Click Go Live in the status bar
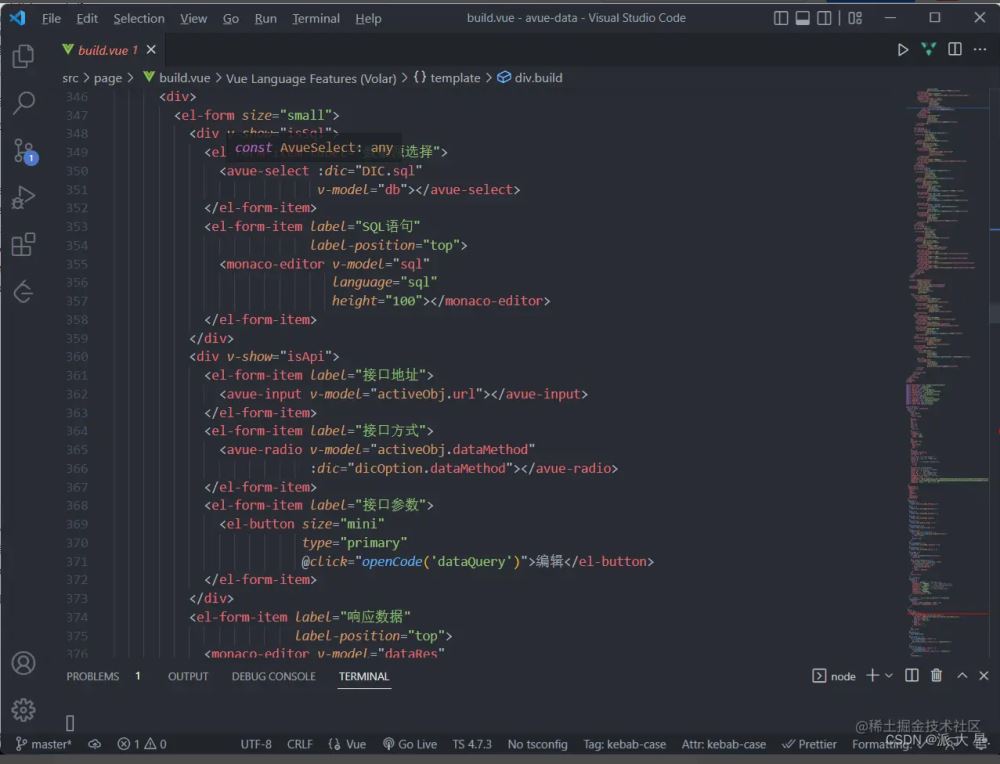Image resolution: width=1000 pixels, height=764 pixels. (x=409, y=744)
